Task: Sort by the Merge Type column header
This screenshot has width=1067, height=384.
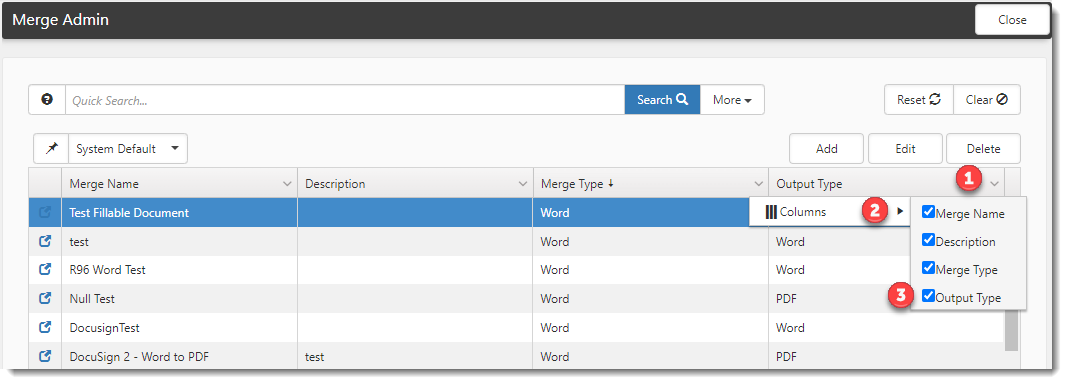Action: (572, 184)
